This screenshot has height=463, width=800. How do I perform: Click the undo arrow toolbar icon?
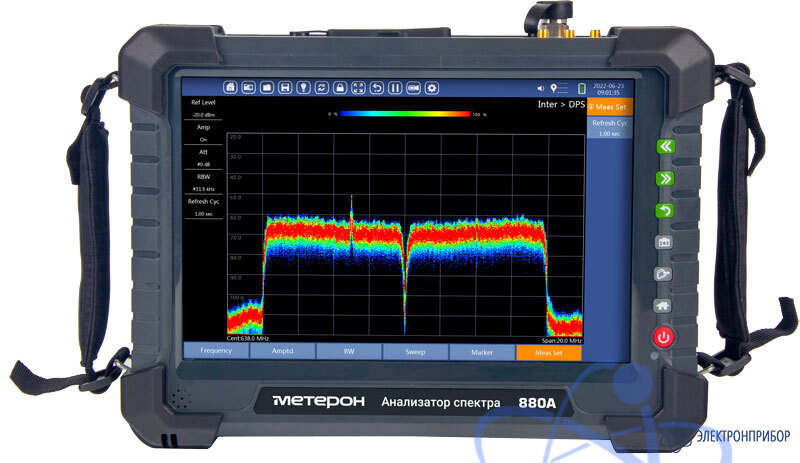(x=377, y=88)
